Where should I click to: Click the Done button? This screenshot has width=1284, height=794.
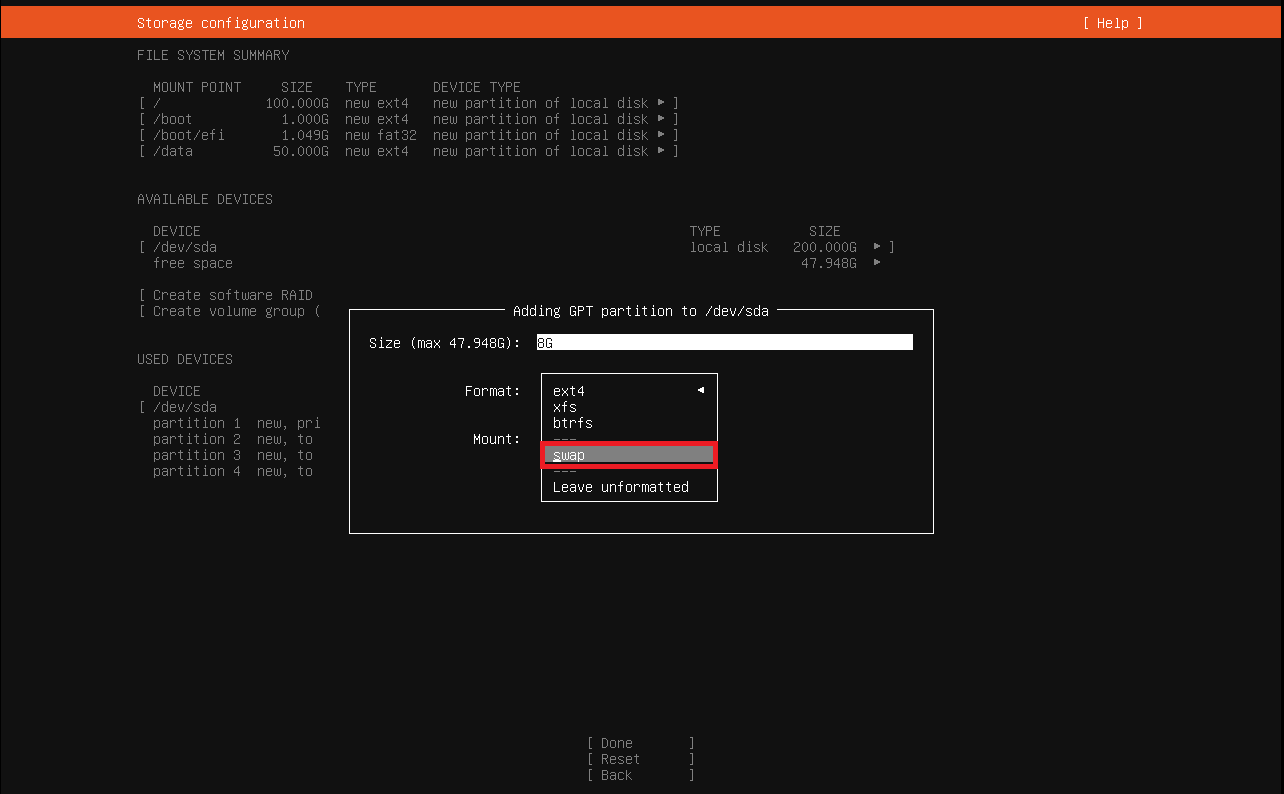[x=641, y=743]
